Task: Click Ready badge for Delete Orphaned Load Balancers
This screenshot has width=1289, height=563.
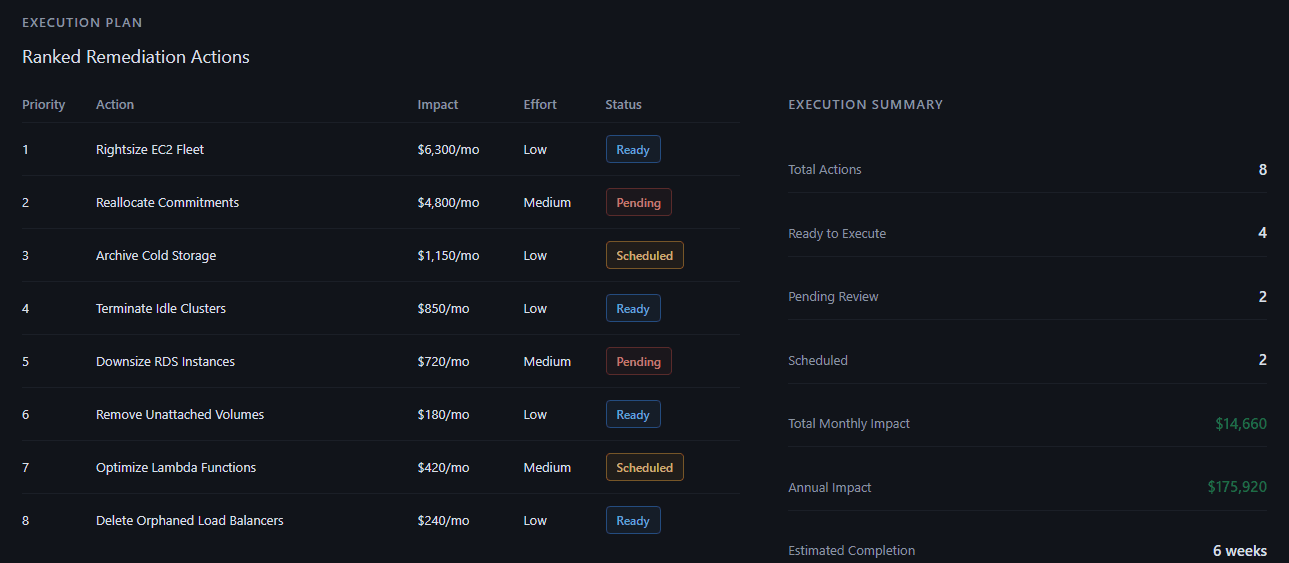Action: click(633, 521)
